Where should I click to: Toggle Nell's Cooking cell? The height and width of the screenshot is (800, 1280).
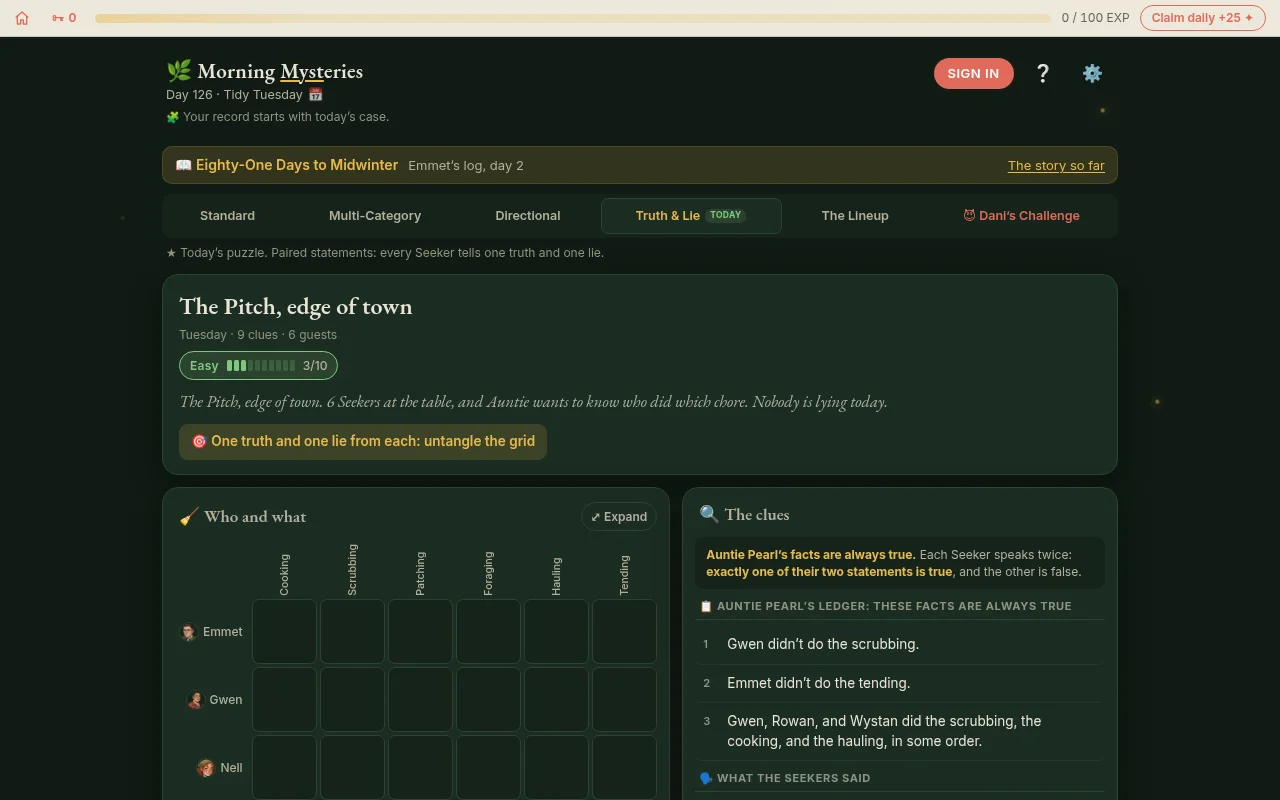pyautogui.click(x=284, y=767)
